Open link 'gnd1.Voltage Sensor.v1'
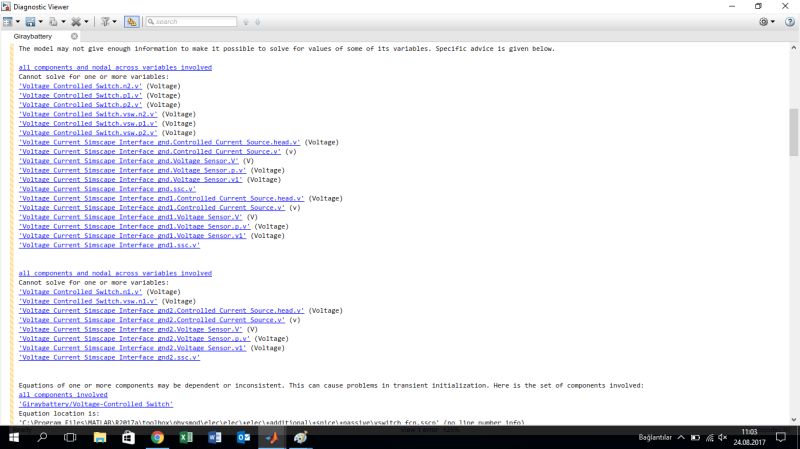This screenshot has height=449, width=800. pos(133,236)
